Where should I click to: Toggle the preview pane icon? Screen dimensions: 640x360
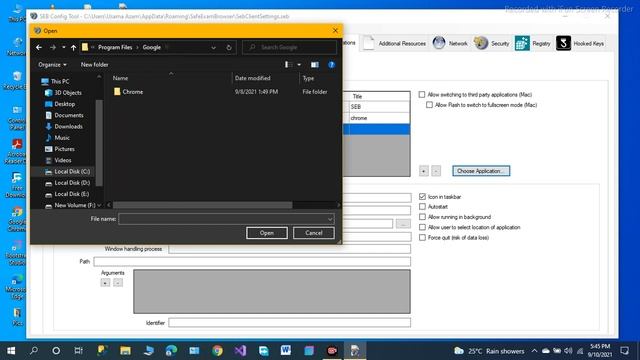315,64
